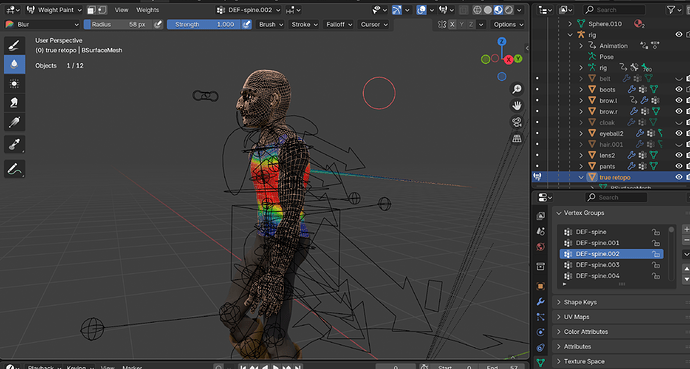Remove vertex group with minus button
Viewport: 690px width, 369px height.
pyautogui.click(x=686, y=240)
